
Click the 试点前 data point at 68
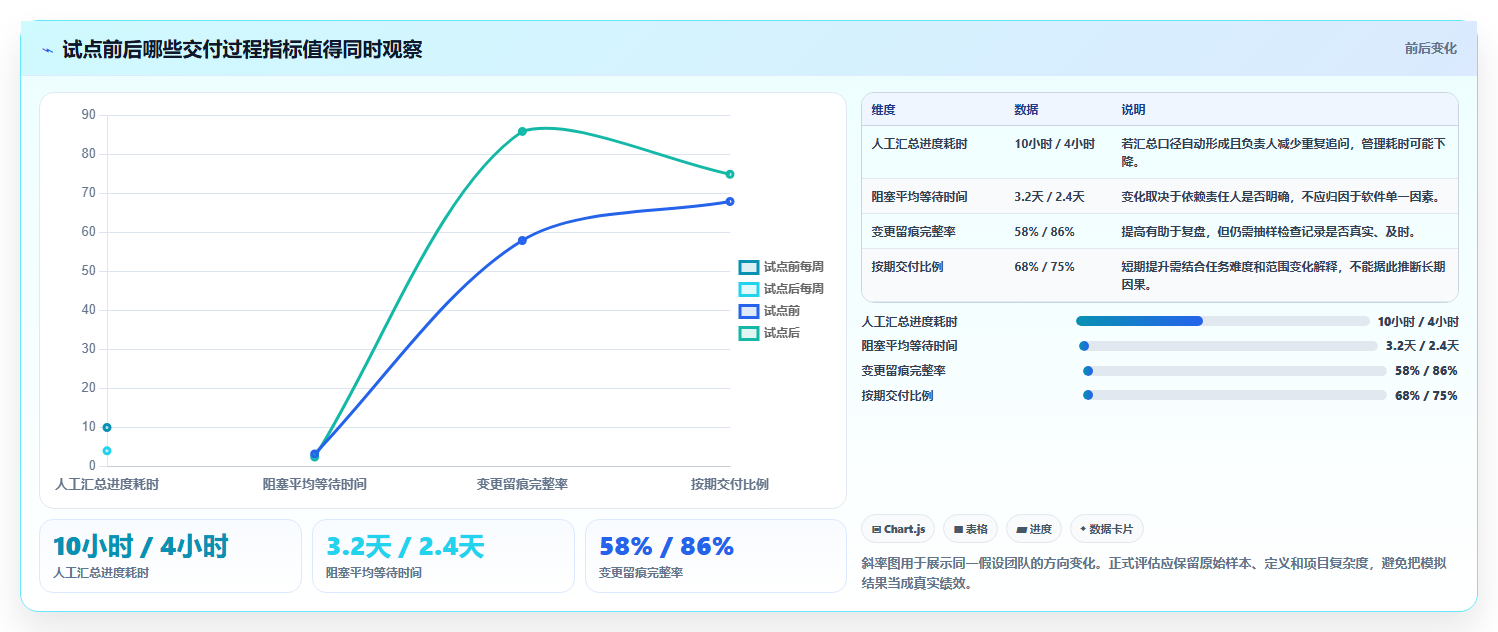730,201
